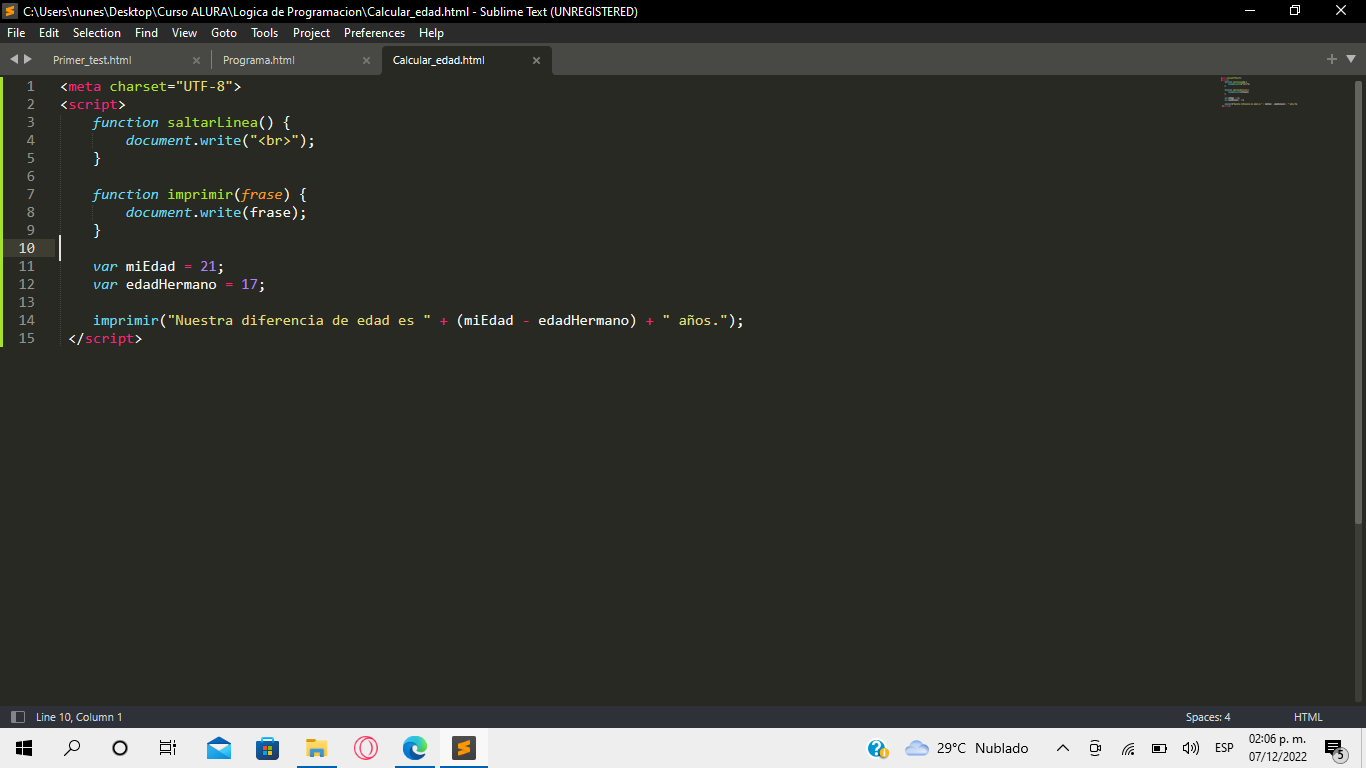Open volume speaker tray icon
The width and height of the screenshot is (1366, 768).
point(1190,748)
